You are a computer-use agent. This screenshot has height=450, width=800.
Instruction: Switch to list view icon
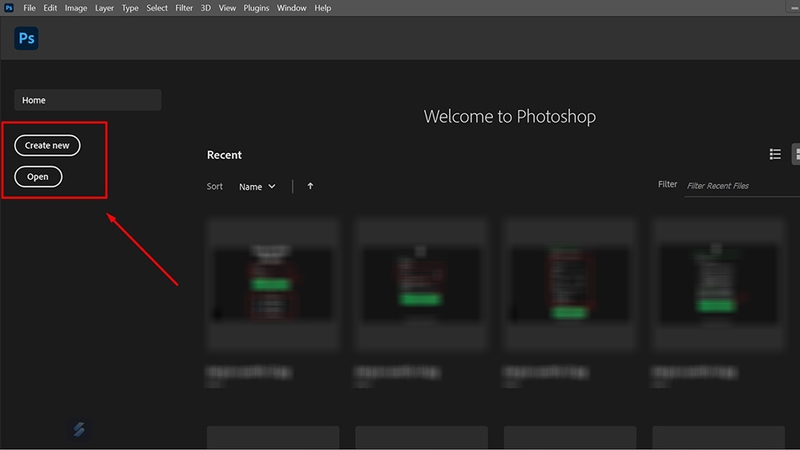[775, 154]
